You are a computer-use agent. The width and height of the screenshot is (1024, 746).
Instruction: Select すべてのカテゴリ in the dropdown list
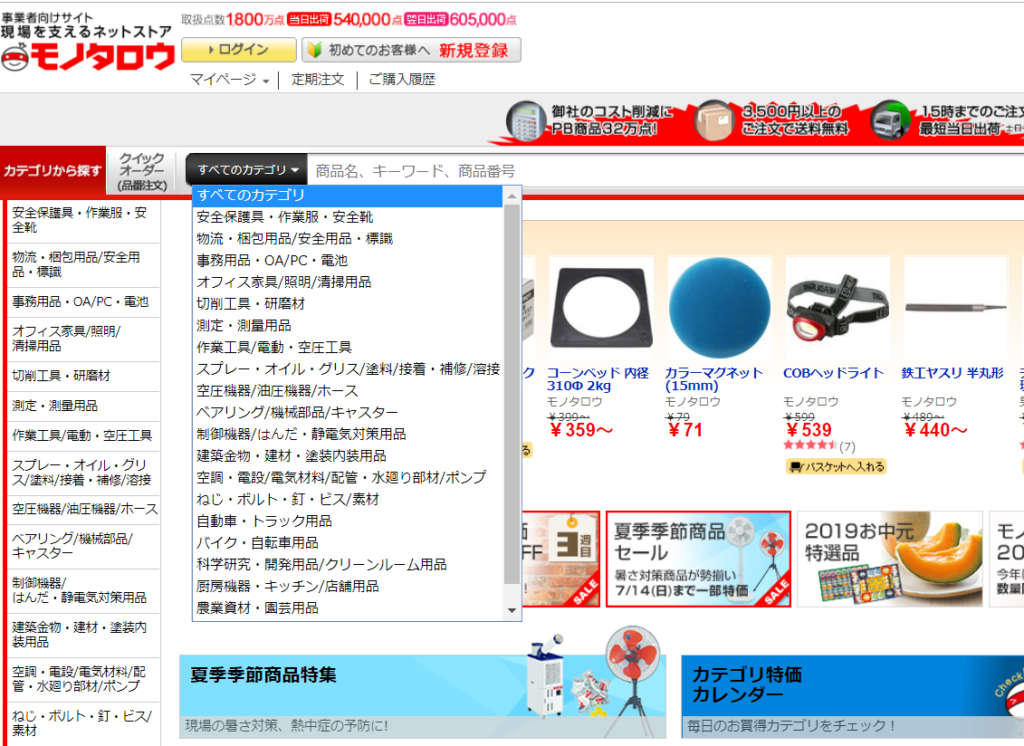[348, 195]
